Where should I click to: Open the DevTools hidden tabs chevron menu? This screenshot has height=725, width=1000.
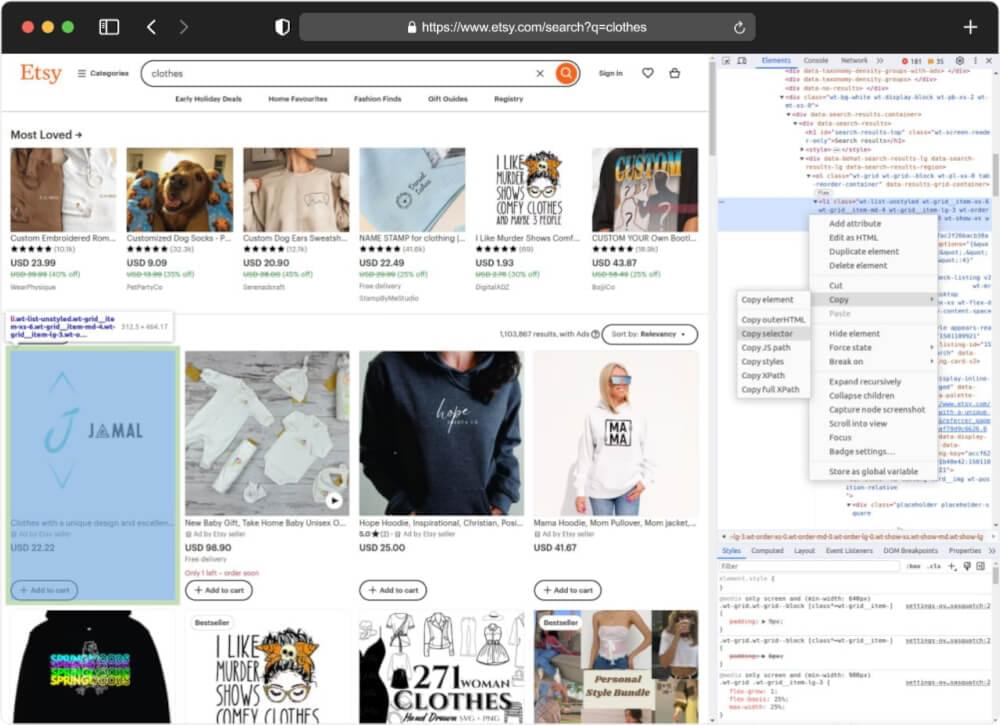878,60
